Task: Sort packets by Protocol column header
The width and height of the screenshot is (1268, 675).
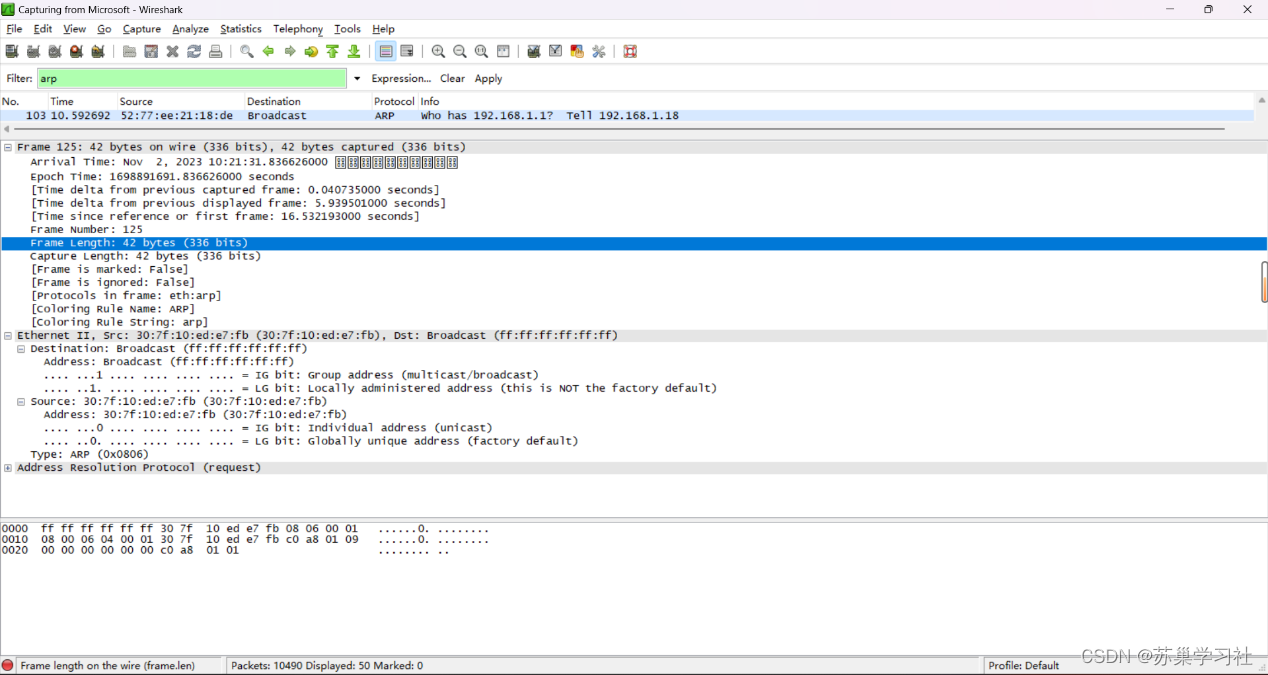Action: tap(394, 101)
